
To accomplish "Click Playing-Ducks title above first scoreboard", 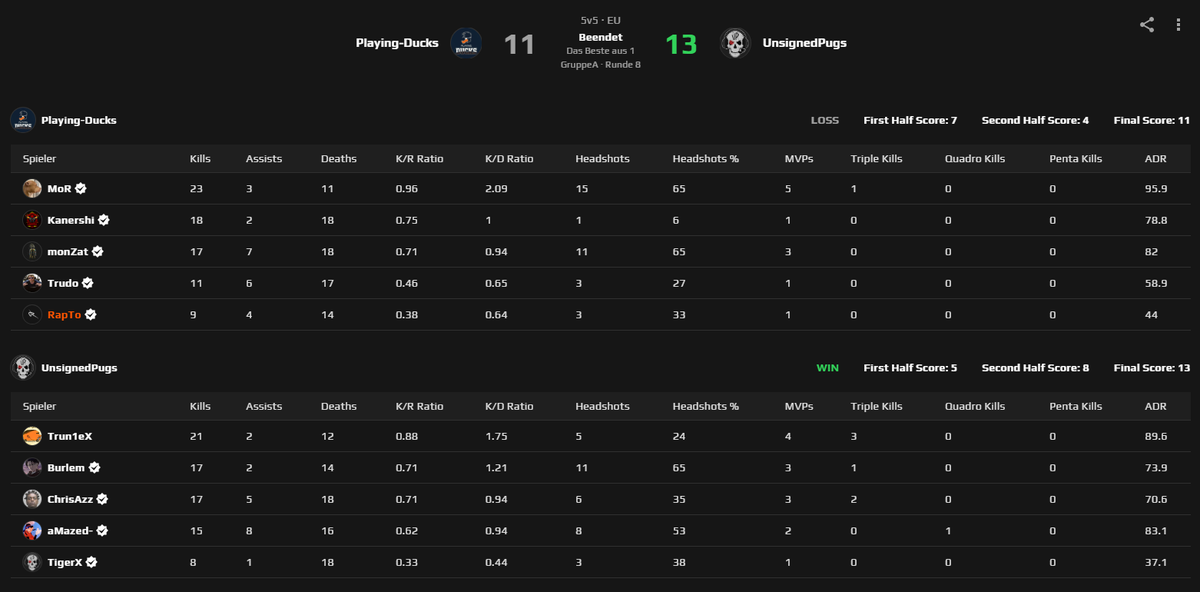I will coord(79,120).
